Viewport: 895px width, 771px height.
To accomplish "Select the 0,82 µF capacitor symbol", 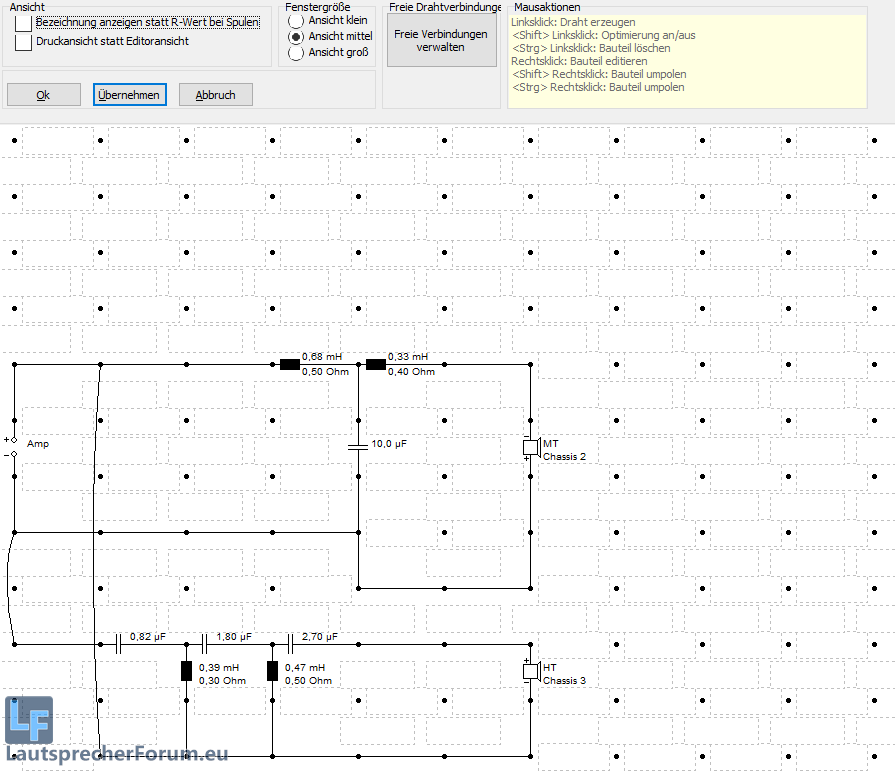I will (118, 643).
